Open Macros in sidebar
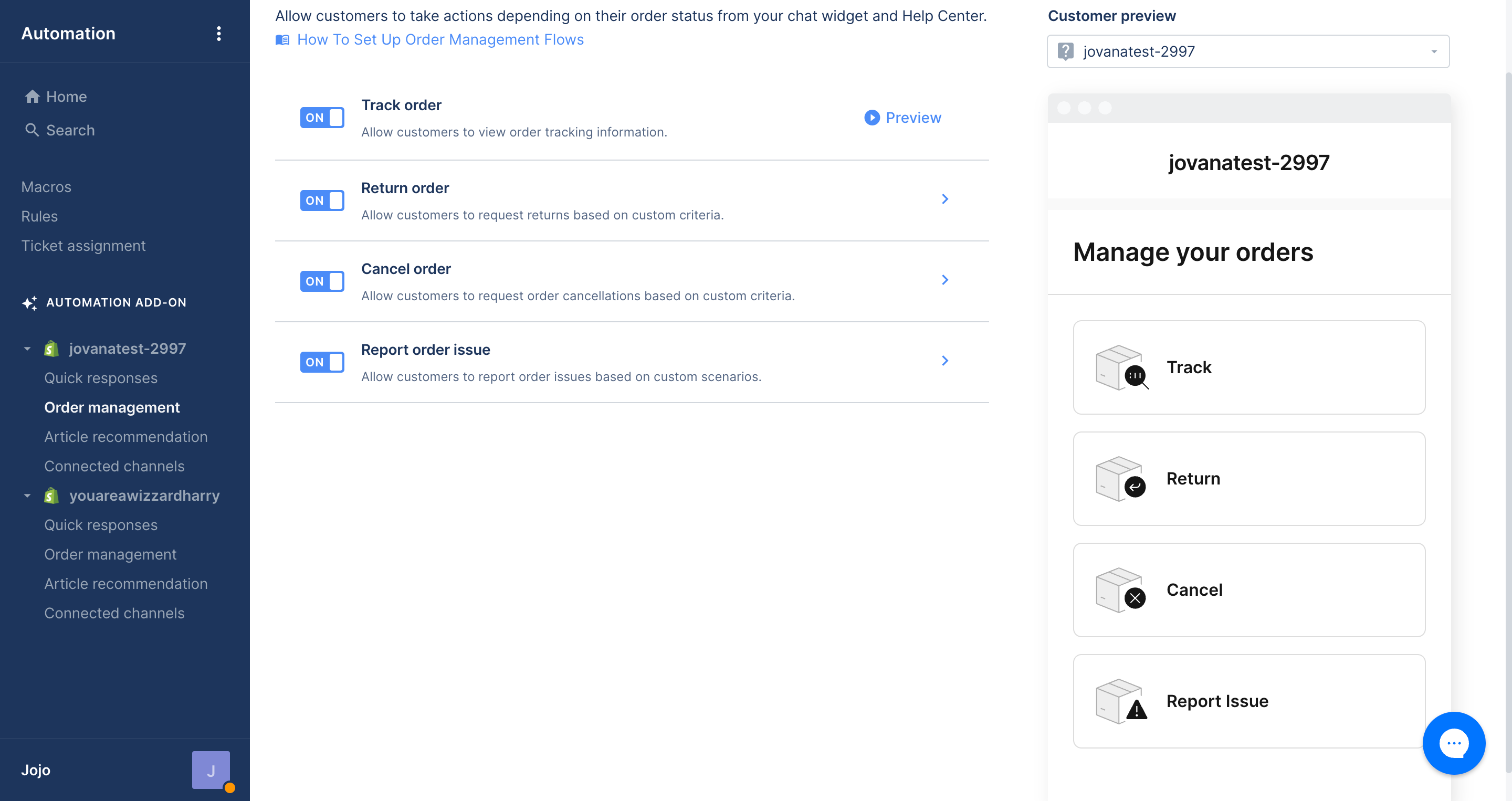1512x801 pixels. coord(46,187)
